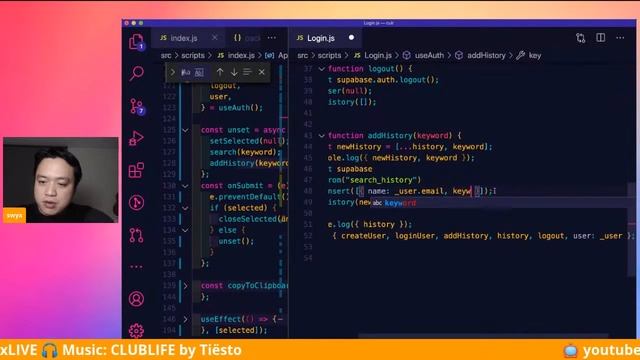Viewport: 640px width, 360px height.
Task: Click line 48 insert statement code
Action: tap(411, 191)
